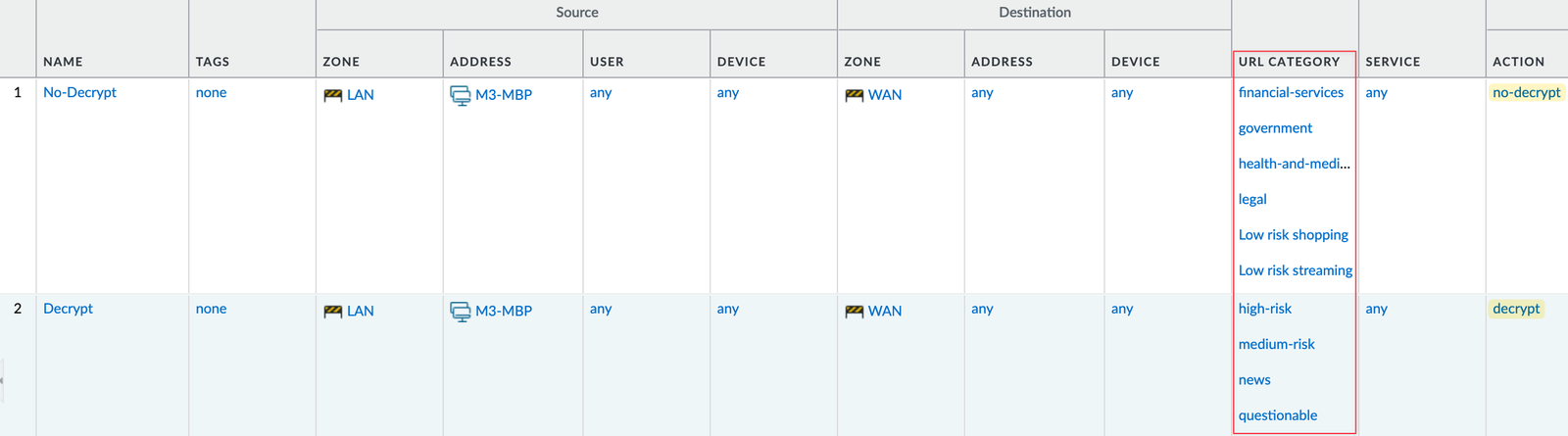Sort by the NAME column header
The width and height of the screenshot is (1568, 436).
tap(63, 62)
